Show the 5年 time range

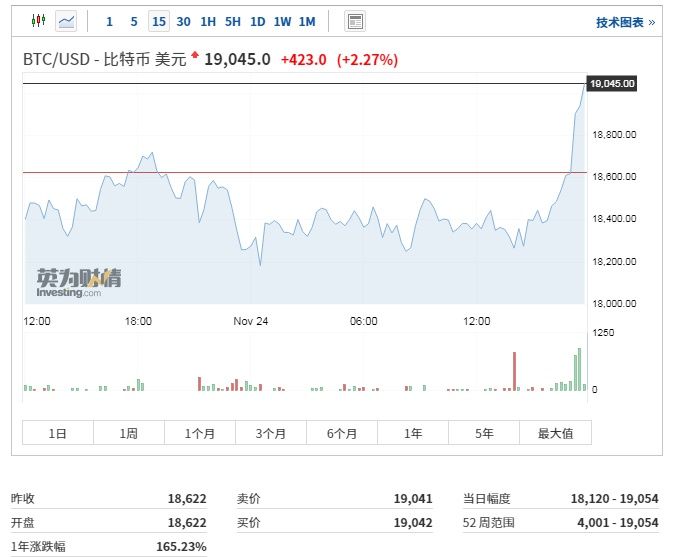pyautogui.click(x=484, y=432)
